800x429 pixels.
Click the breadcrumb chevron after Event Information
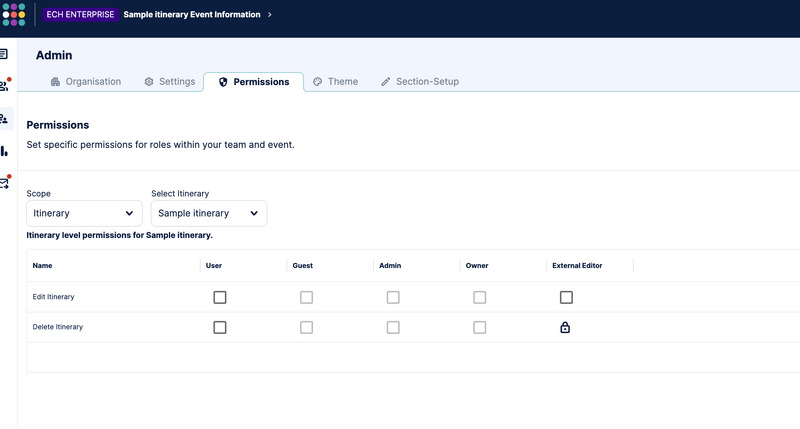click(269, 14)
